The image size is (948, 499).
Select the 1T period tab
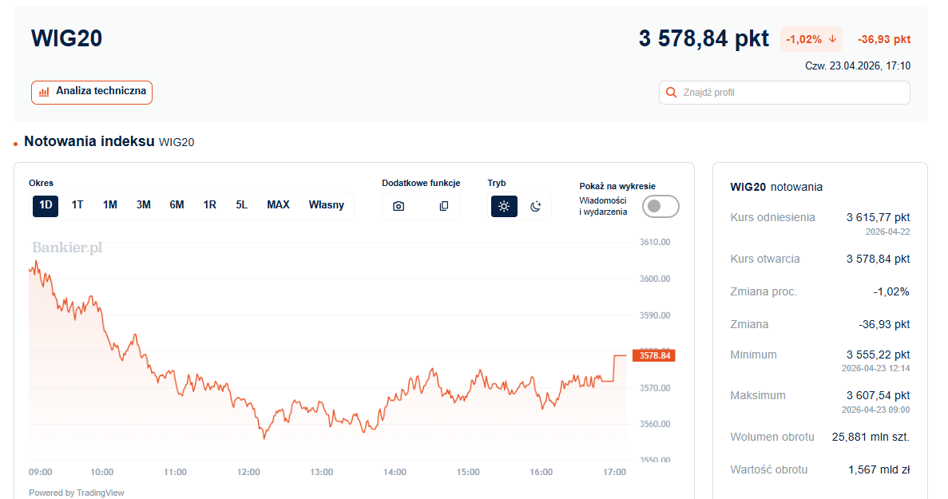click(x=77, y=205)
